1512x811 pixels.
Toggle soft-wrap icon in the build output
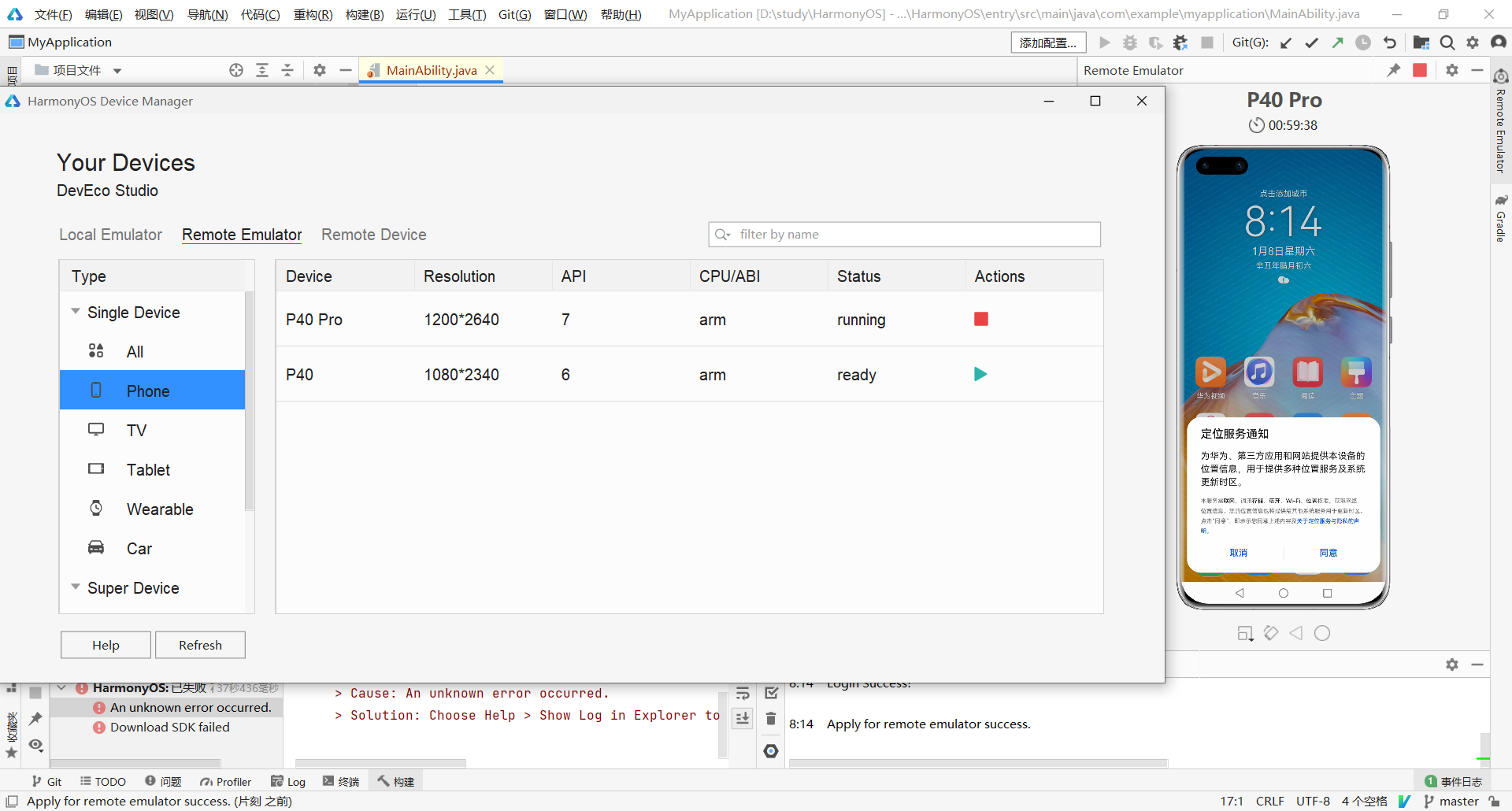pos(743,694)
